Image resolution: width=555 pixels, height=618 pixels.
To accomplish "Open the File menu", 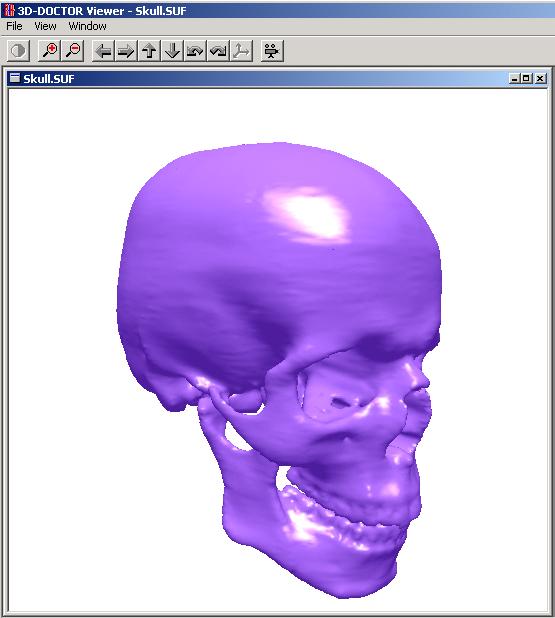I will pyautogui.click(x=14, y=26).
